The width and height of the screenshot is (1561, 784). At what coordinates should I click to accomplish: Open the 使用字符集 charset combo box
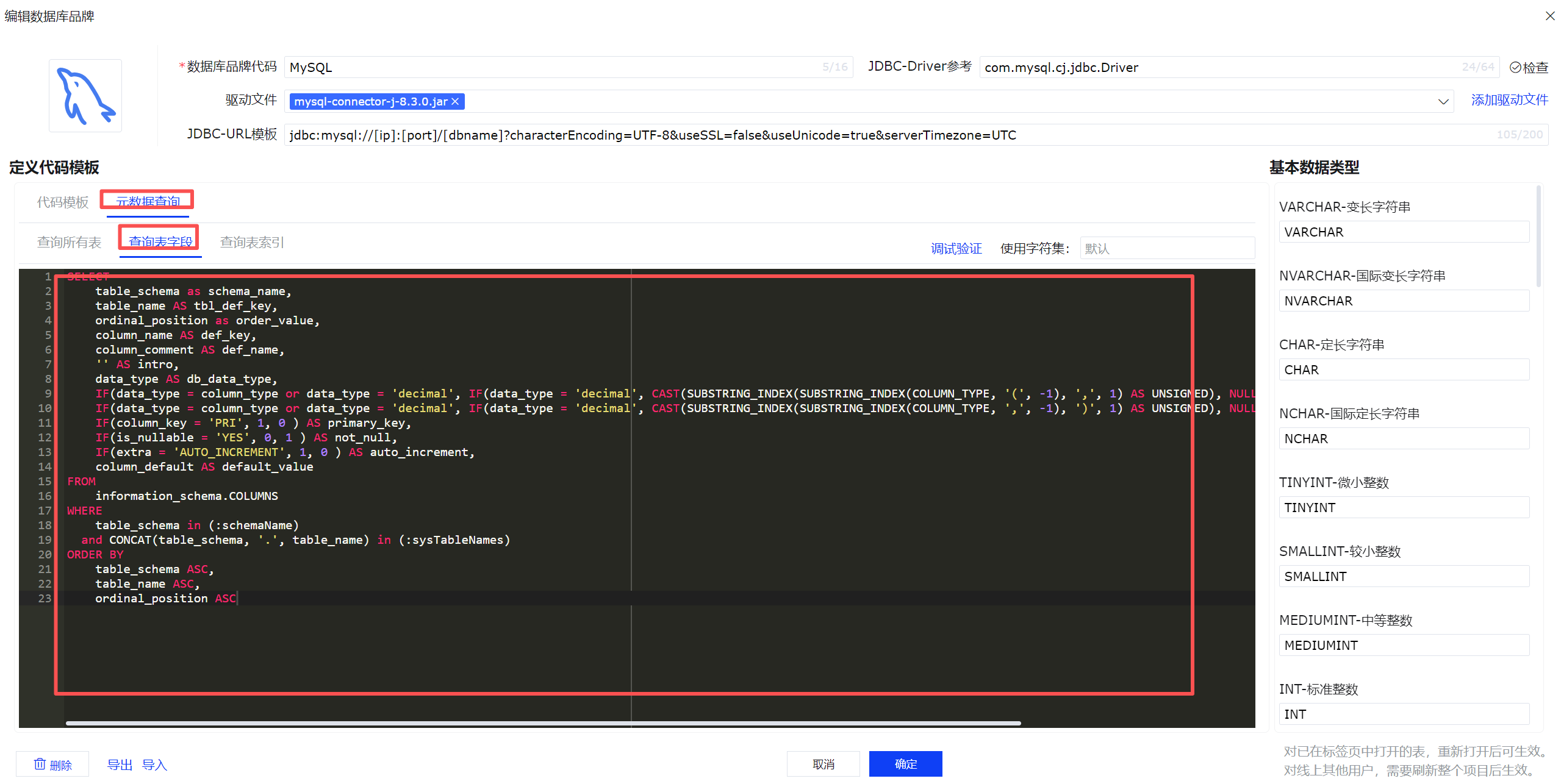[1166, 249]
